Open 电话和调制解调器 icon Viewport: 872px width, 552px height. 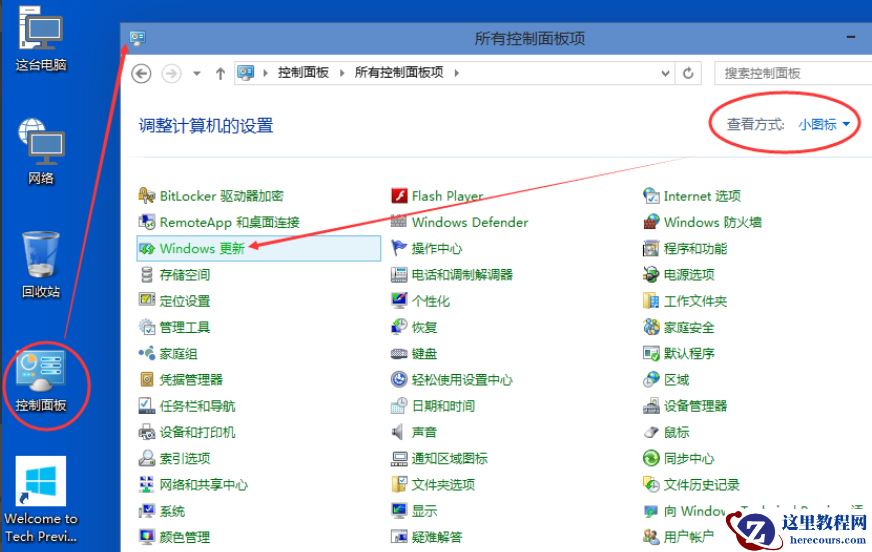(399, 275)
